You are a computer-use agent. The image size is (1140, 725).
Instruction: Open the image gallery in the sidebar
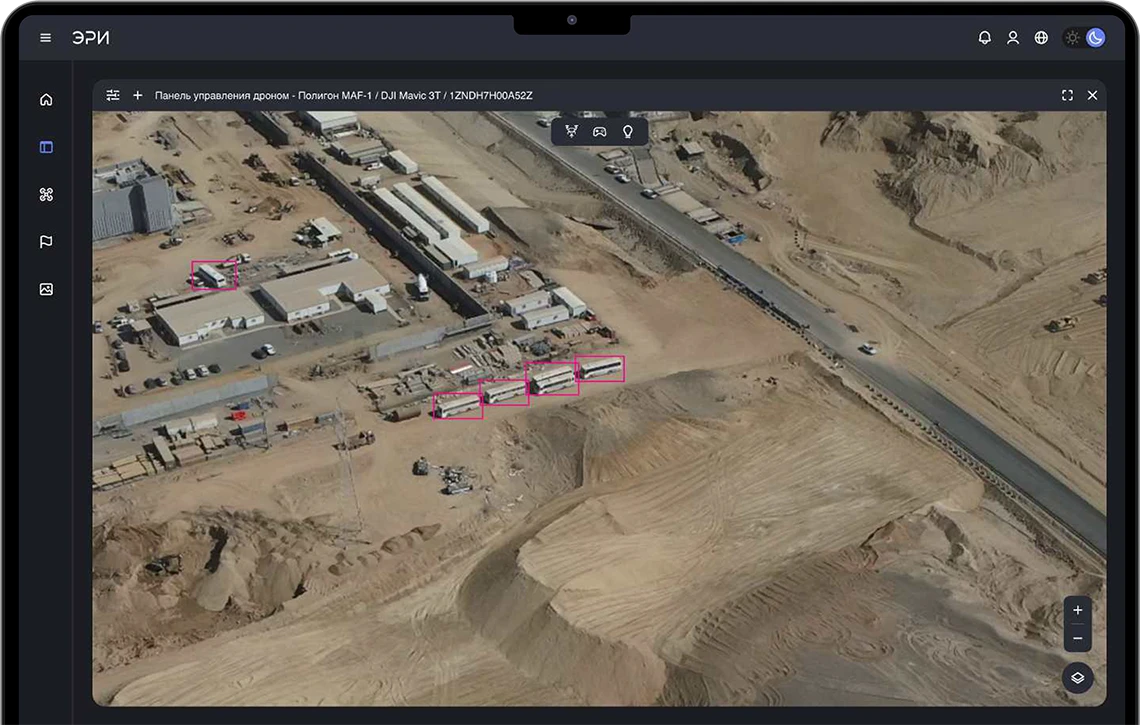(46, 289)
